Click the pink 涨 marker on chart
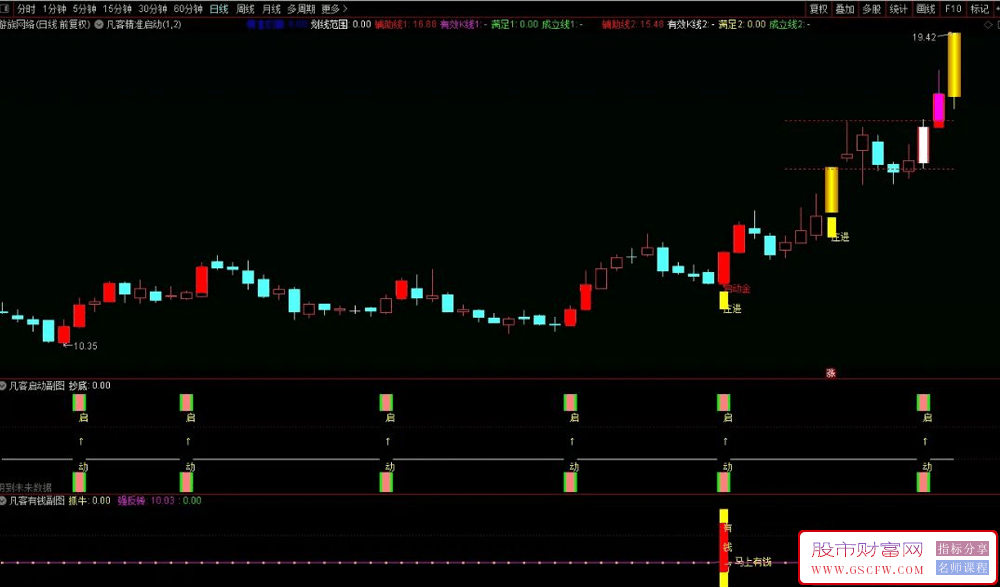This screenshot has width=1000, height=587. tap(831, 373)
